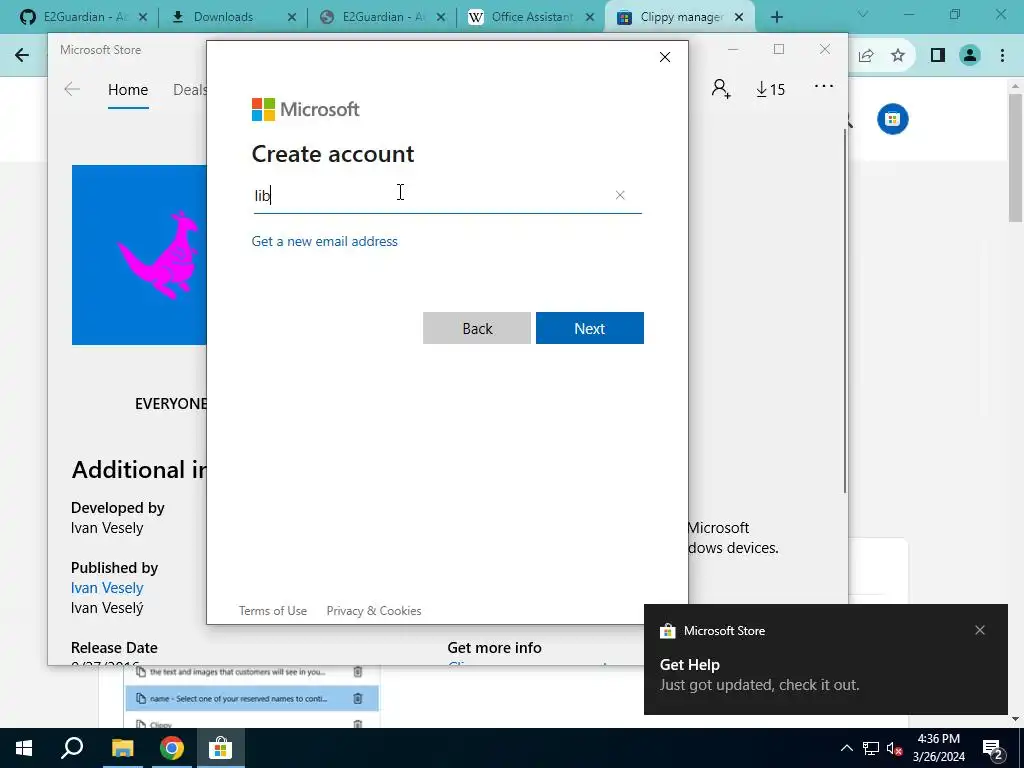Open the Store three-dot more menu
Viewport: 1024px width, 768px height.
tap(824, 86)
